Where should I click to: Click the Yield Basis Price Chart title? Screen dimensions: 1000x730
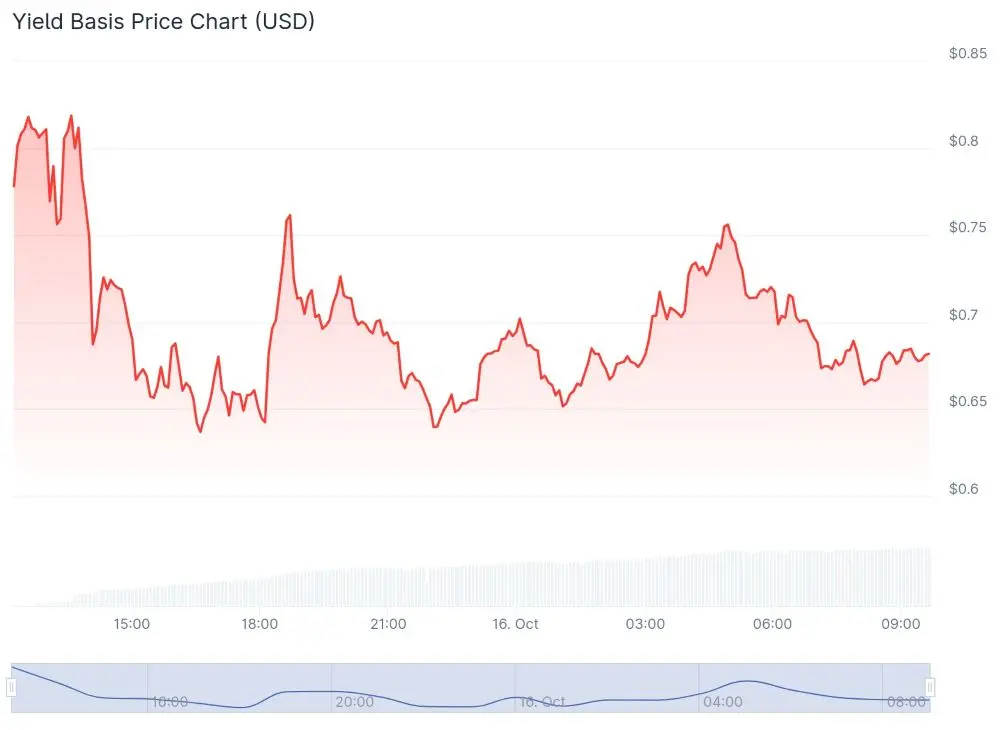[163, 21]
